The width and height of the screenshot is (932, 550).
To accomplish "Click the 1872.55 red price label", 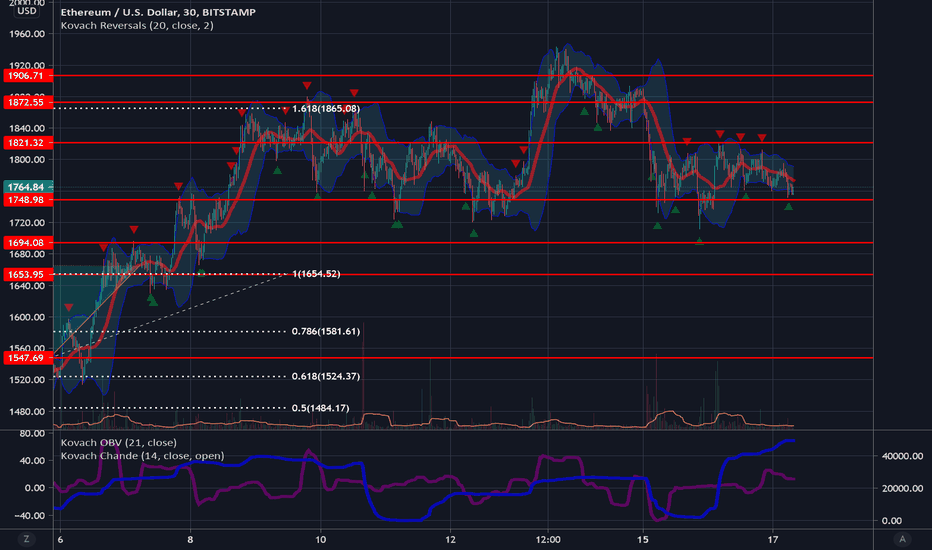I will click(28, 102).
